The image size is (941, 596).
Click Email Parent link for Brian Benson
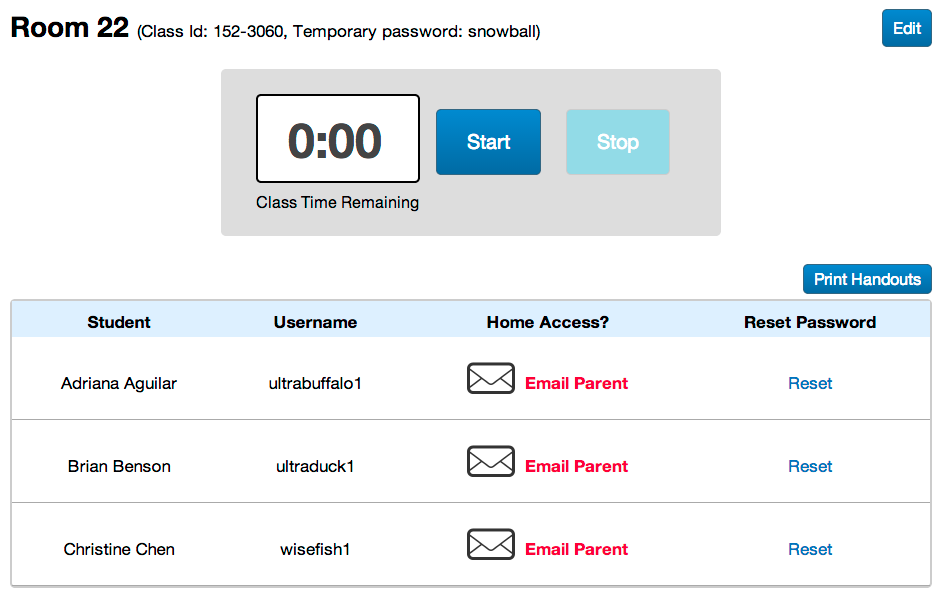(x=576, y=466)
